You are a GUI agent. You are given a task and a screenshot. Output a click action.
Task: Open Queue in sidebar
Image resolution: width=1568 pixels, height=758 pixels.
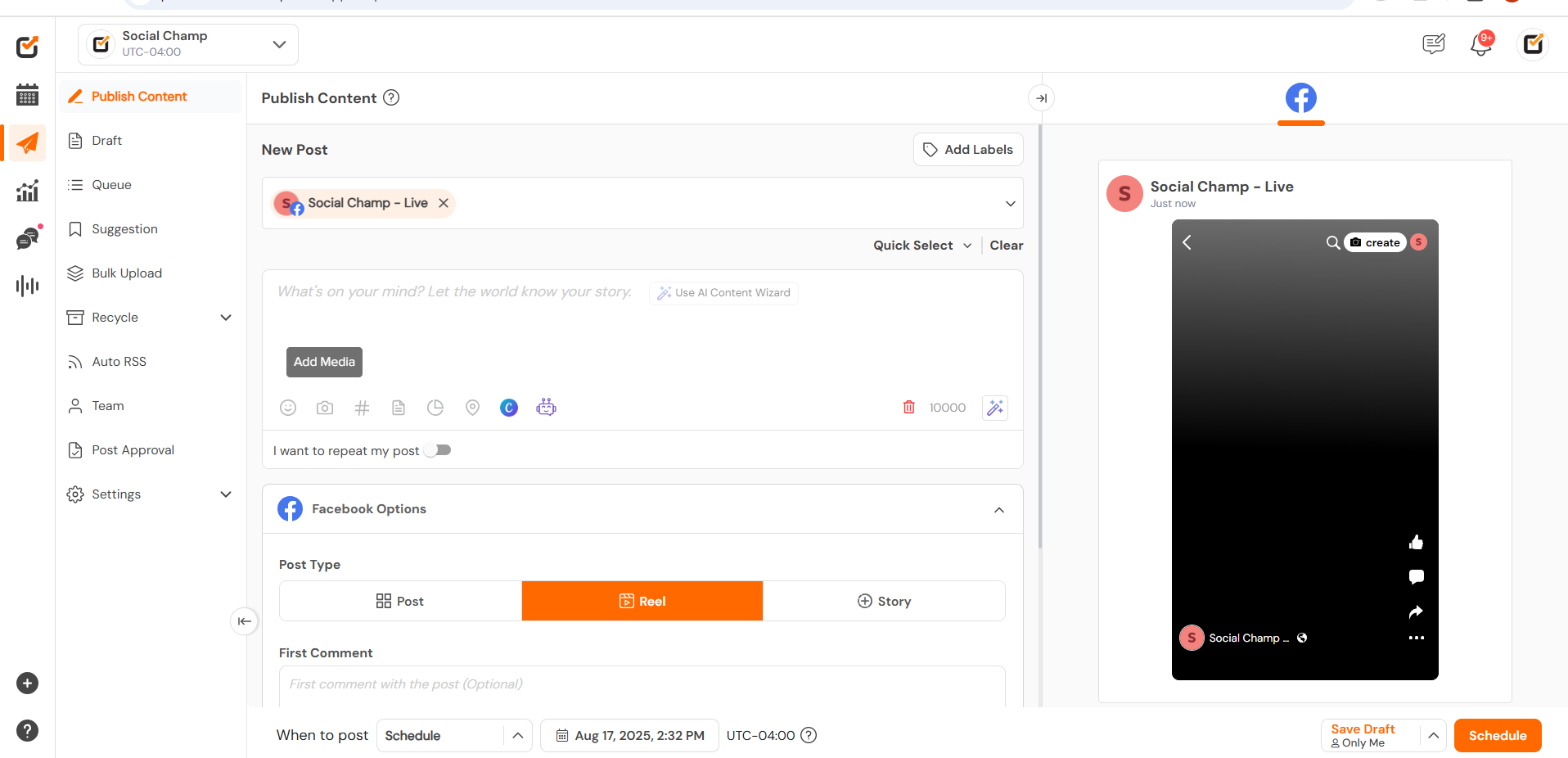pyautogui.click(x=151, y=185)
